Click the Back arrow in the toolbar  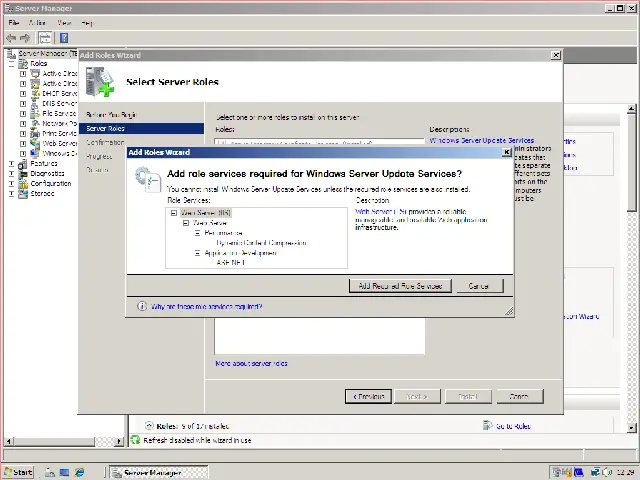(11, 38)
